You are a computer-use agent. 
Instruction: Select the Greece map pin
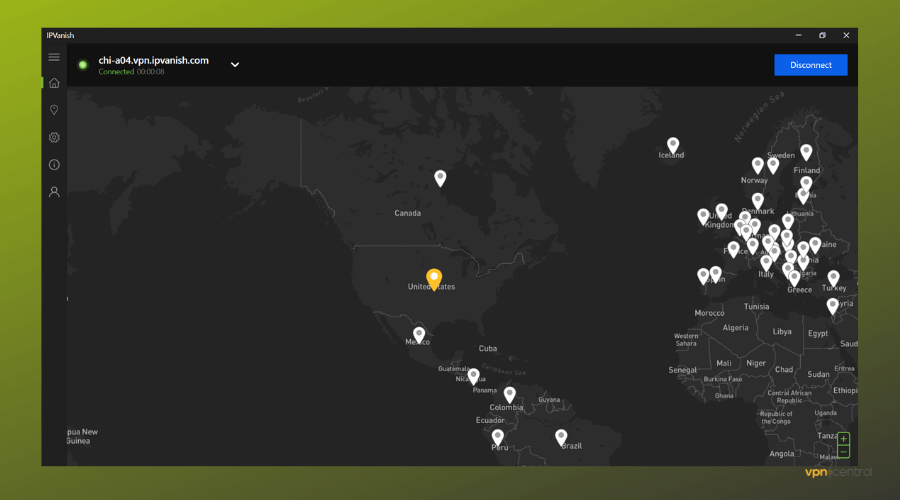tap(794, 278)
